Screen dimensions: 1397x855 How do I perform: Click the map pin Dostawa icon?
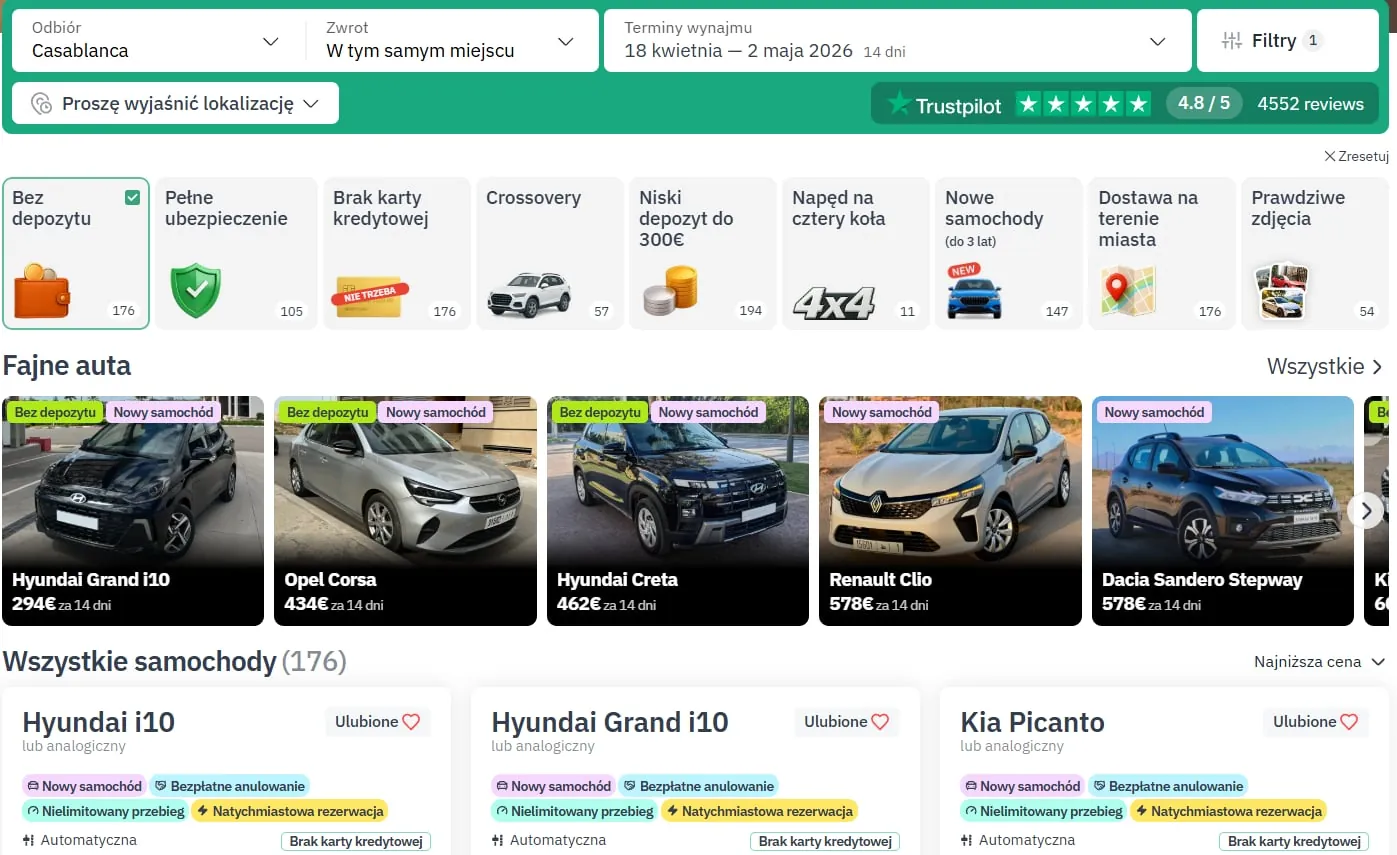1127,291
